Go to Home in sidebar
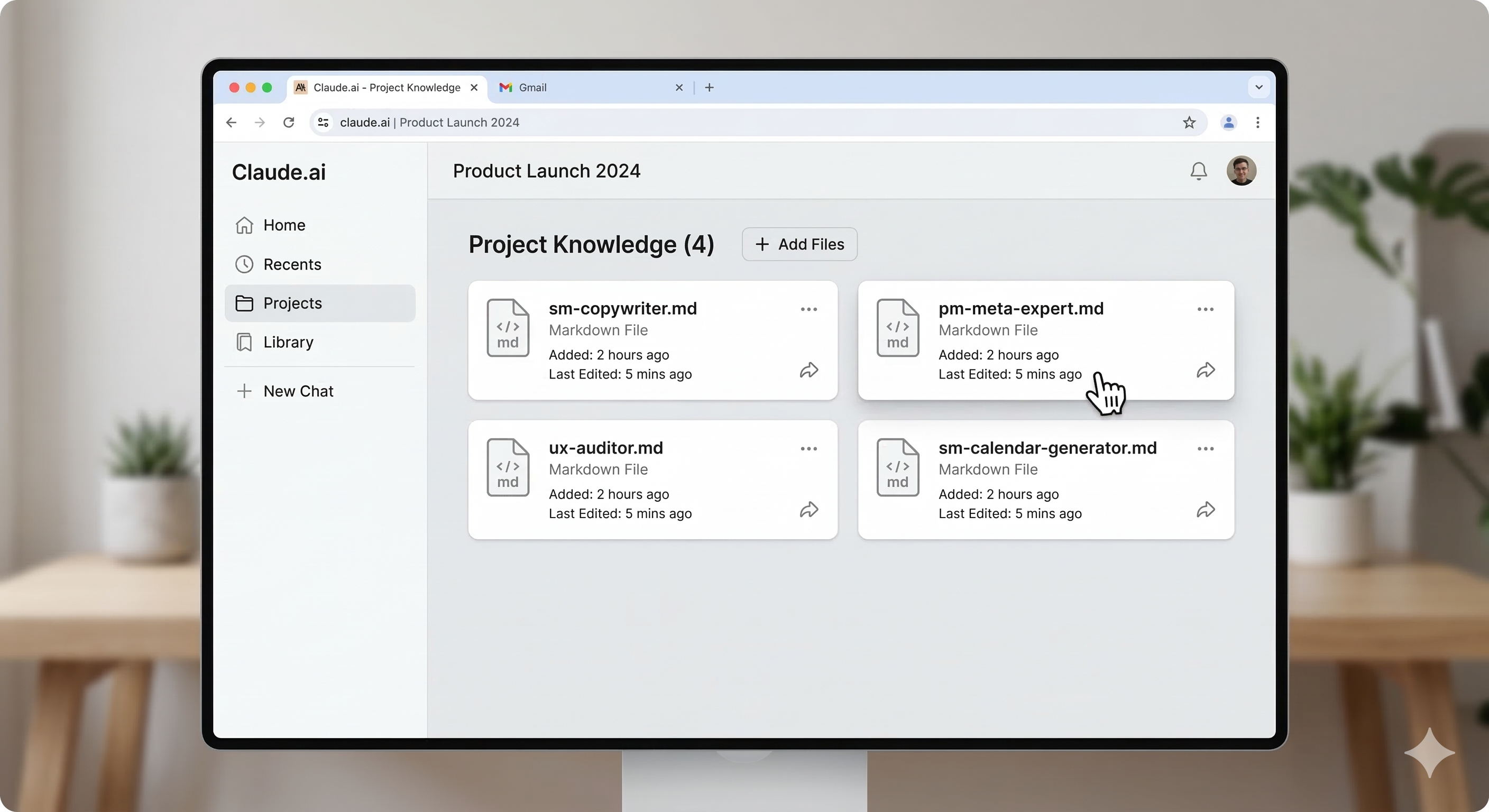Screen dimensions: 1489x812 click(x=320, y=225)
